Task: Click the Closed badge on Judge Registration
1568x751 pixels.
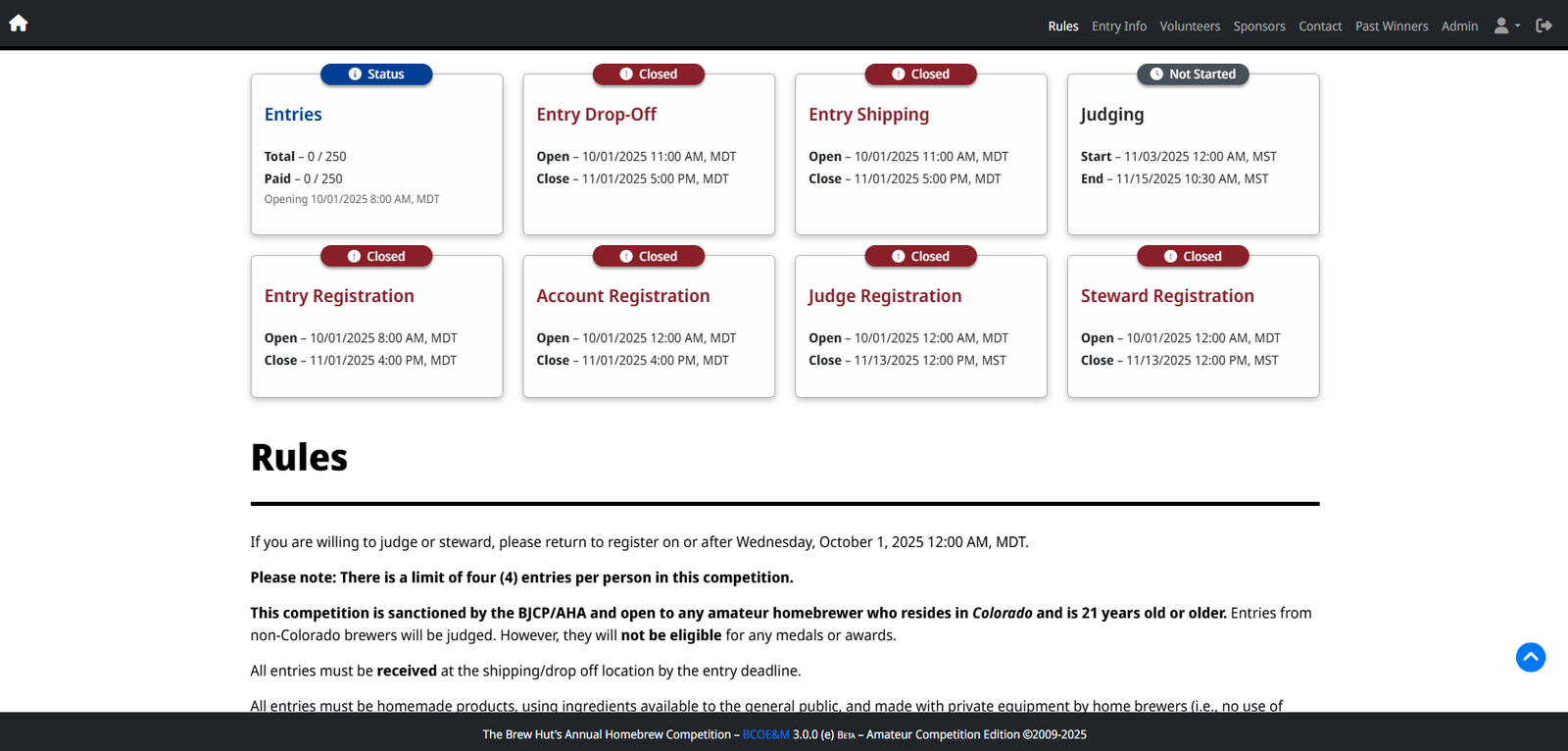Action: click(x=920, y=257)
